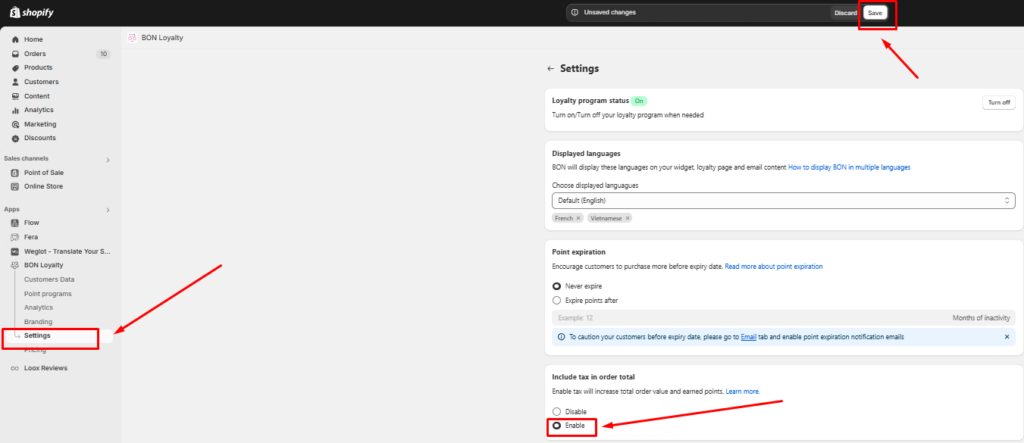Click the Content icon in sidebar
This screenshot has height=443, width=1024.
[x=15, y=96]
